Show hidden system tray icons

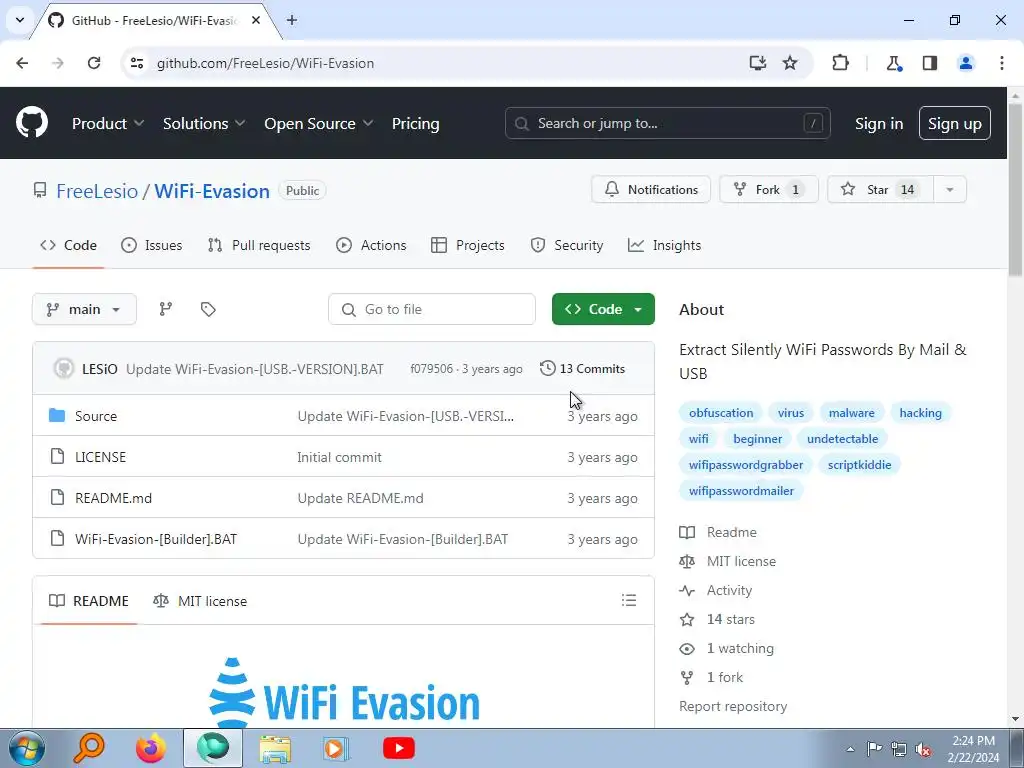click(x=850, y=749)
